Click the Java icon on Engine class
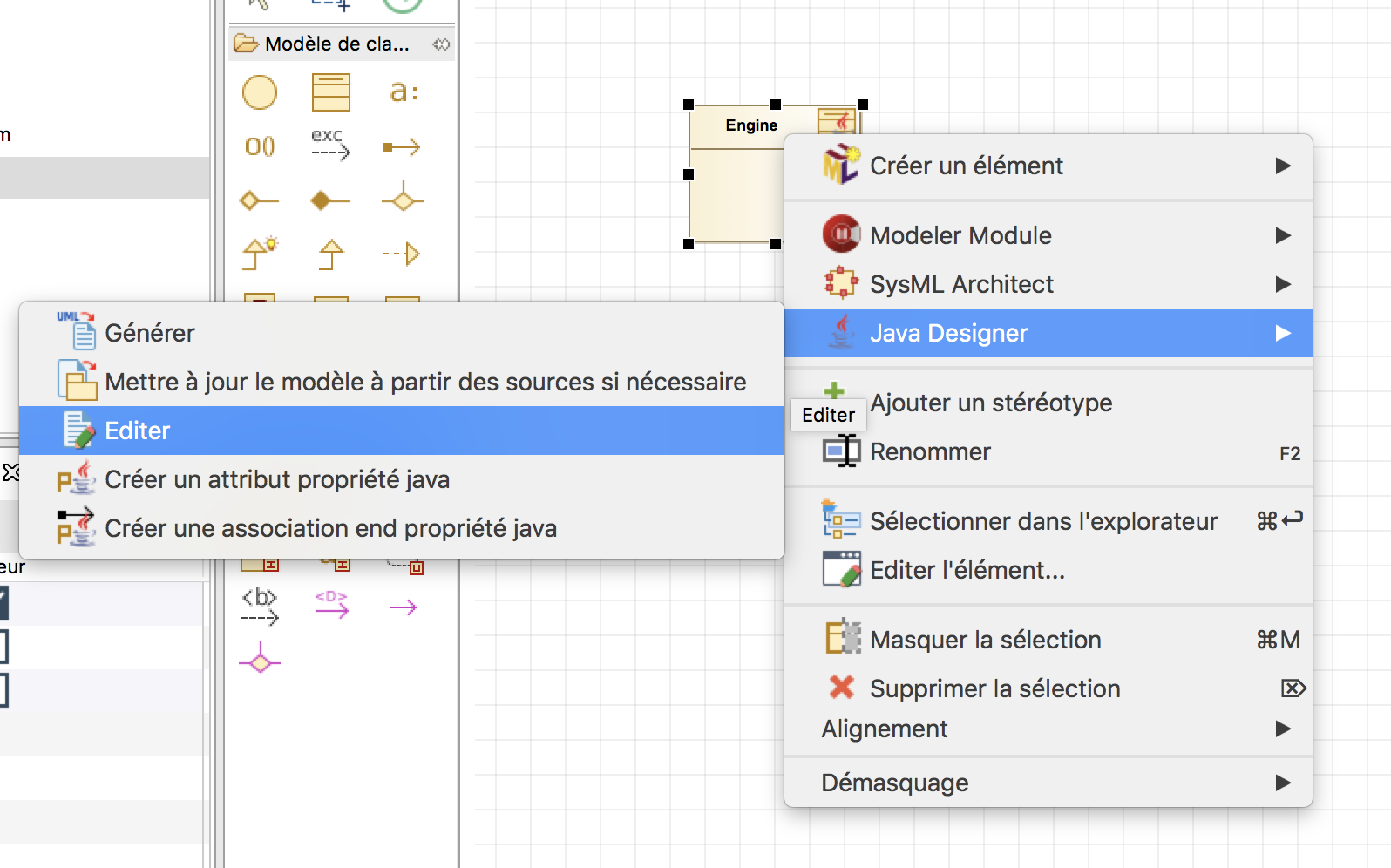 [836, 120]
